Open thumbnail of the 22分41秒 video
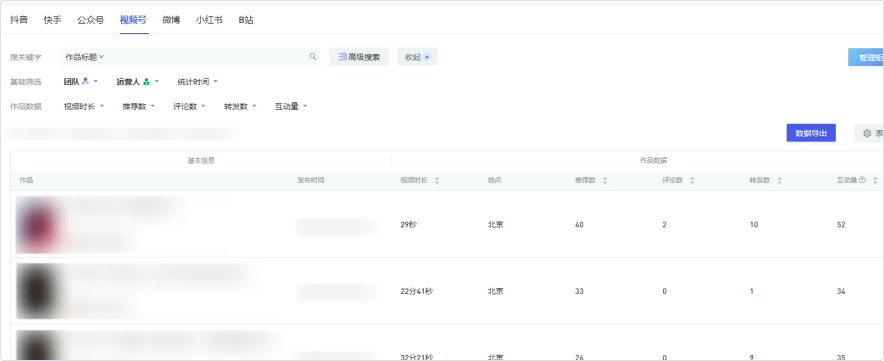This screenshot has width=884, height=361. point(38,291)
